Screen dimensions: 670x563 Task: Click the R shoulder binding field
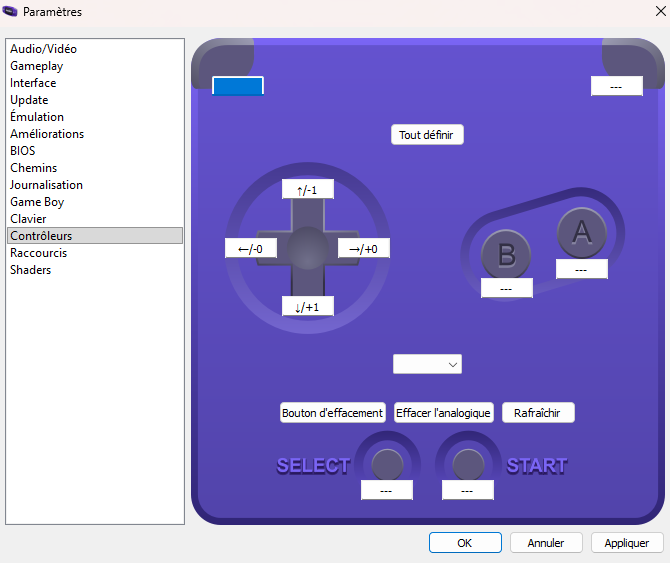point(616,86)
